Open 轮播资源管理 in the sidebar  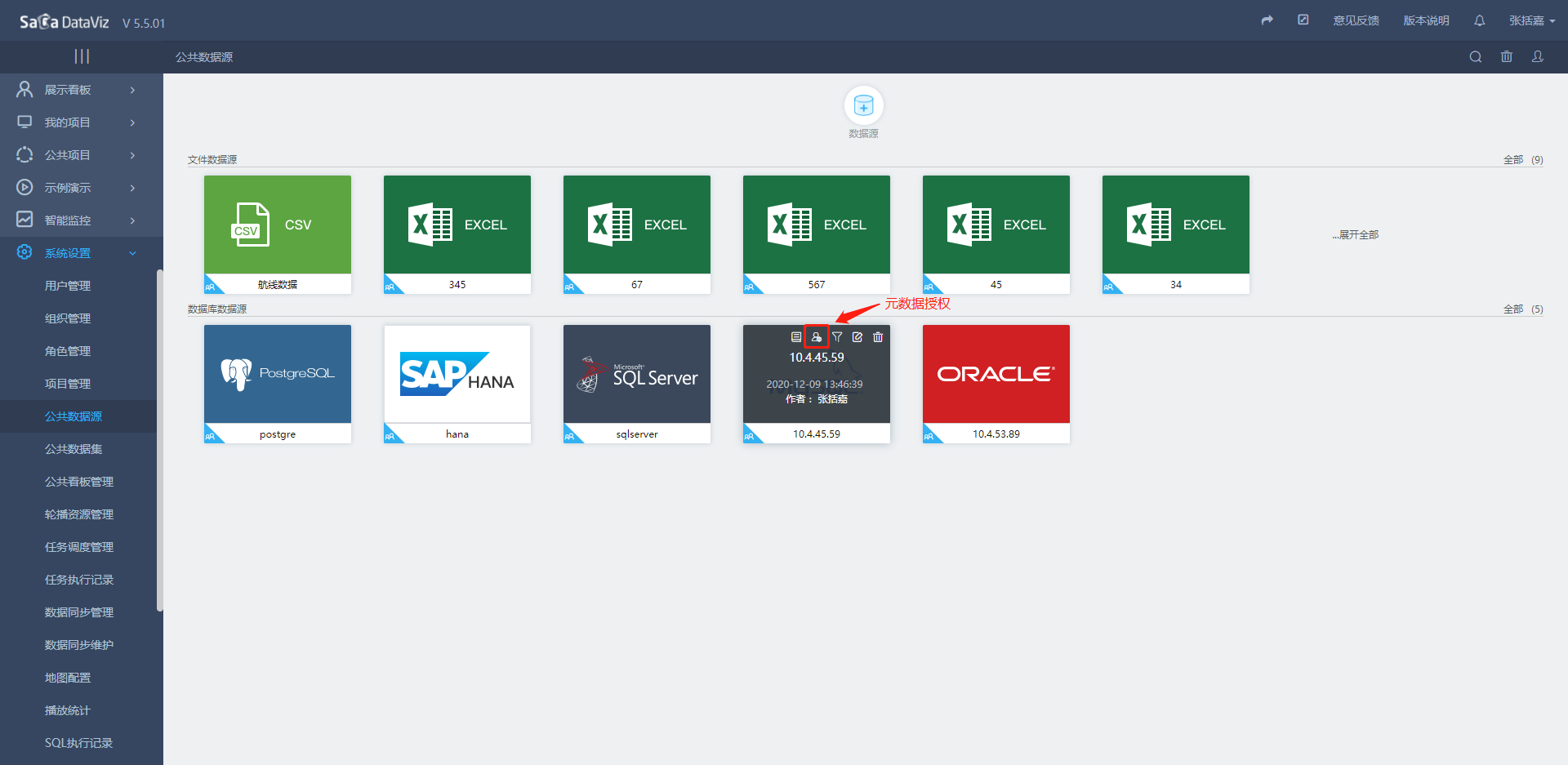point(79,514)
